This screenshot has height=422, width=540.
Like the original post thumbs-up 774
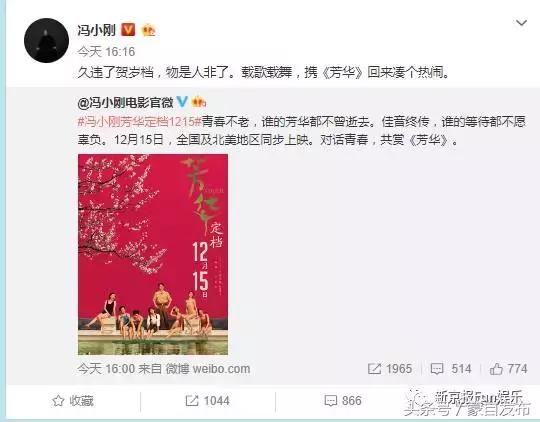point(509,369)
